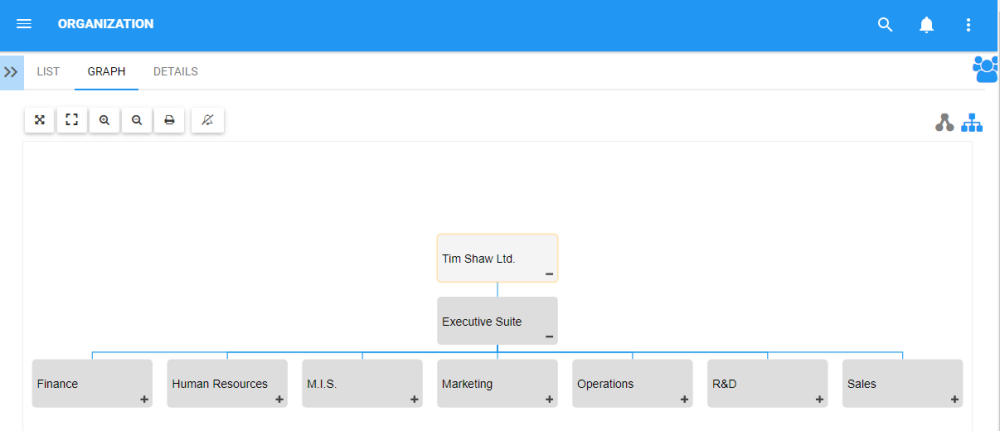The width and height of the screenshot is (1000, 431).
Task: Open the notifications bell
Action: (x=927, y=25)
